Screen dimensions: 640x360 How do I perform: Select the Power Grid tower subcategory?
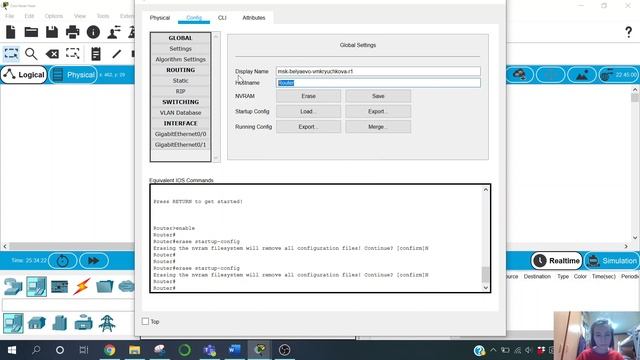(x=107, y=323)
